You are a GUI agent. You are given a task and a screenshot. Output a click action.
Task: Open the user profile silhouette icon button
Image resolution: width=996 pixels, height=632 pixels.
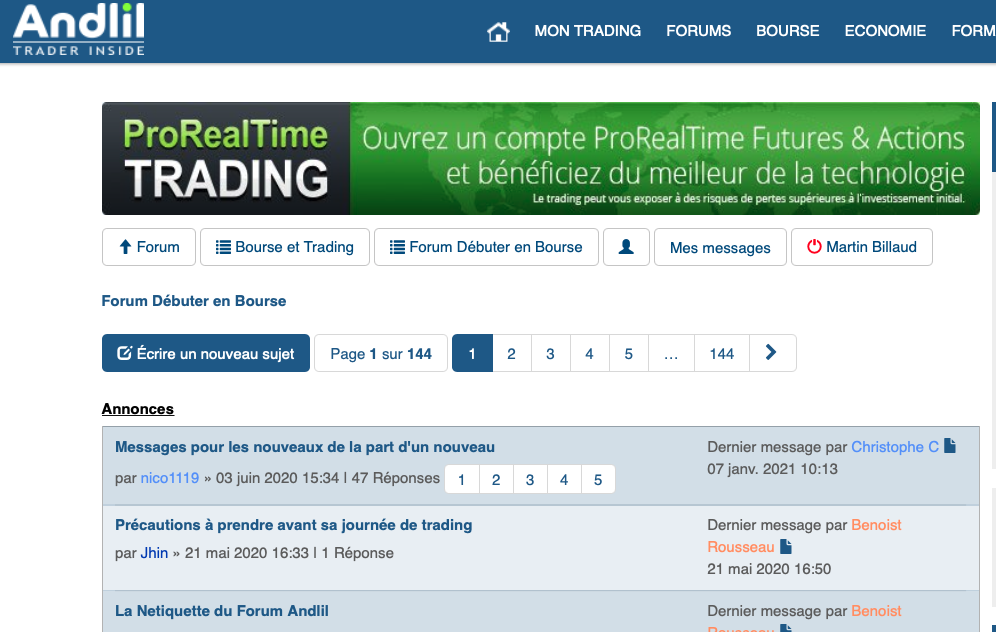coord(626,247)
